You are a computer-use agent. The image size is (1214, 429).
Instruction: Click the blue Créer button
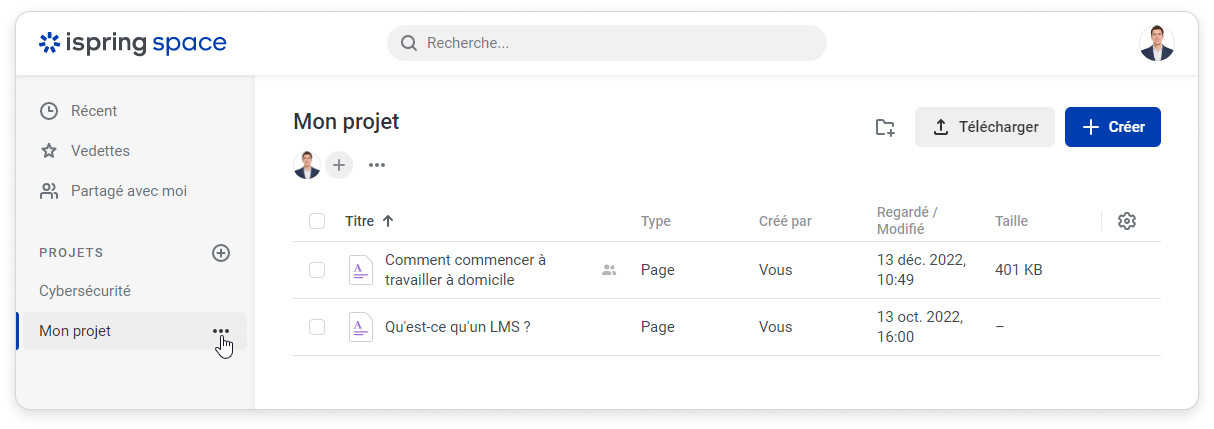click(x=1112, y=127)
